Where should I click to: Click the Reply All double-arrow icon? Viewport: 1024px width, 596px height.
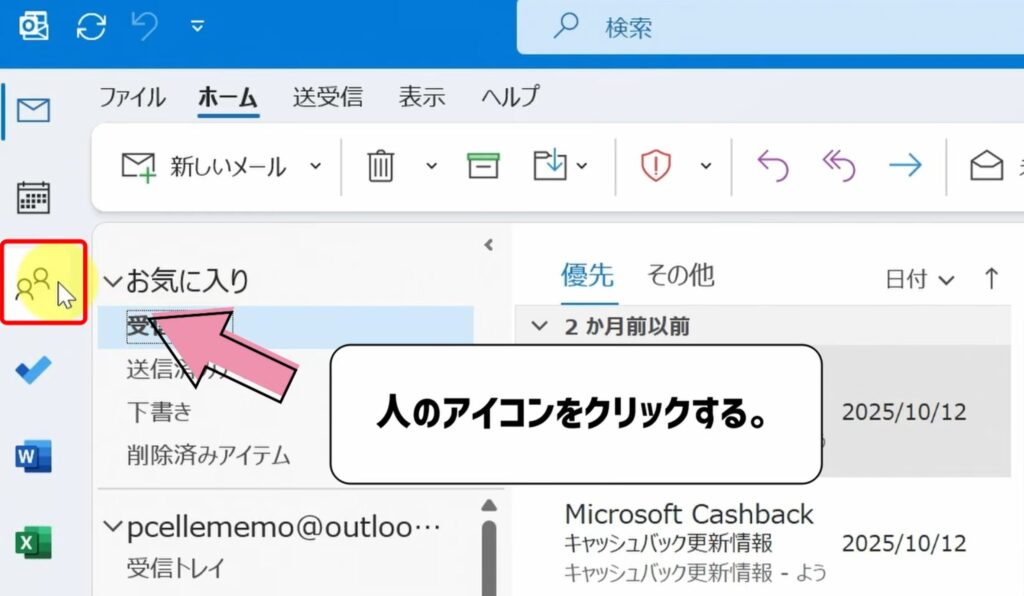(838, 166)
